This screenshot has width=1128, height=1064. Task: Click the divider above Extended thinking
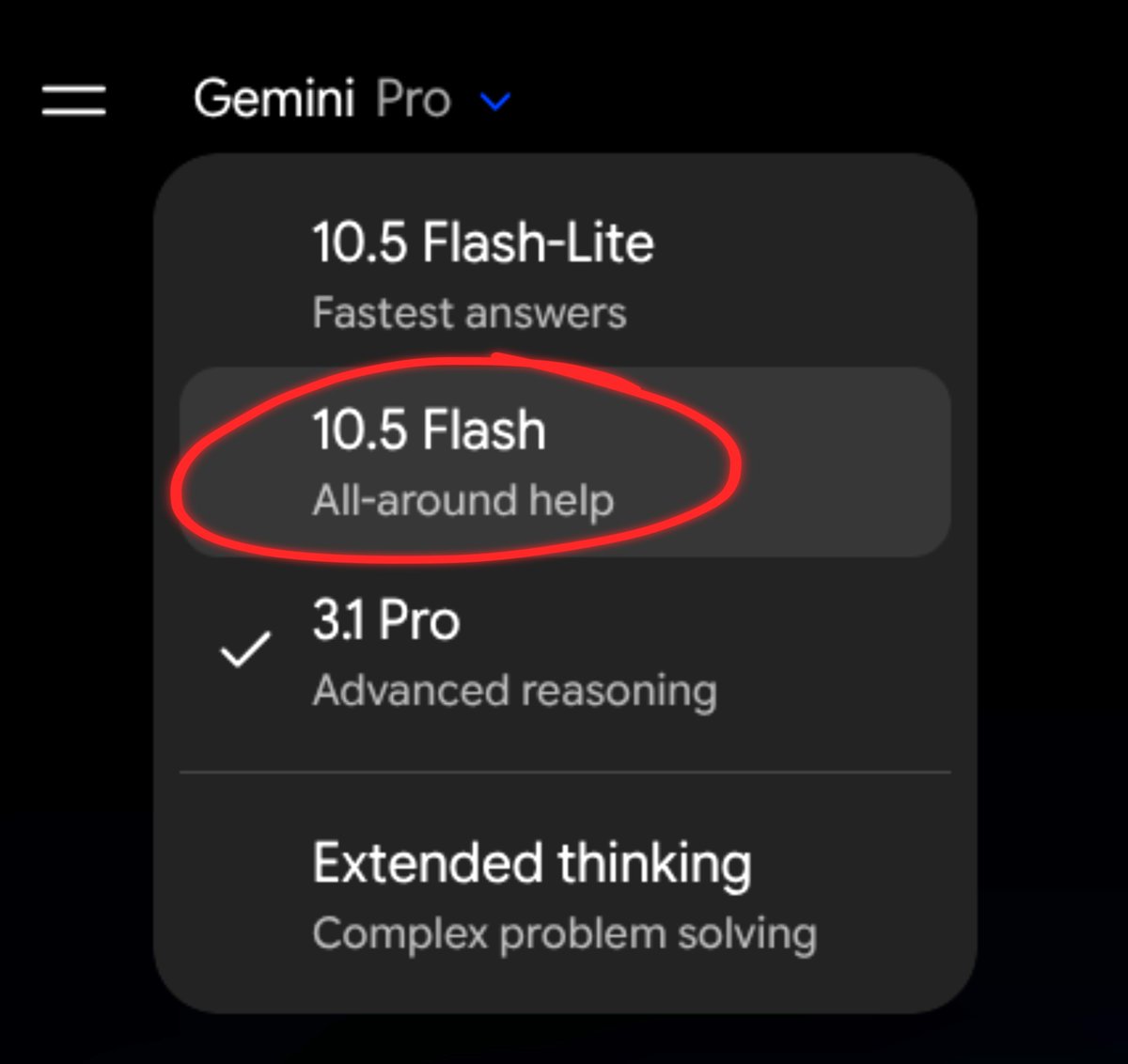[x=565, y=773]
